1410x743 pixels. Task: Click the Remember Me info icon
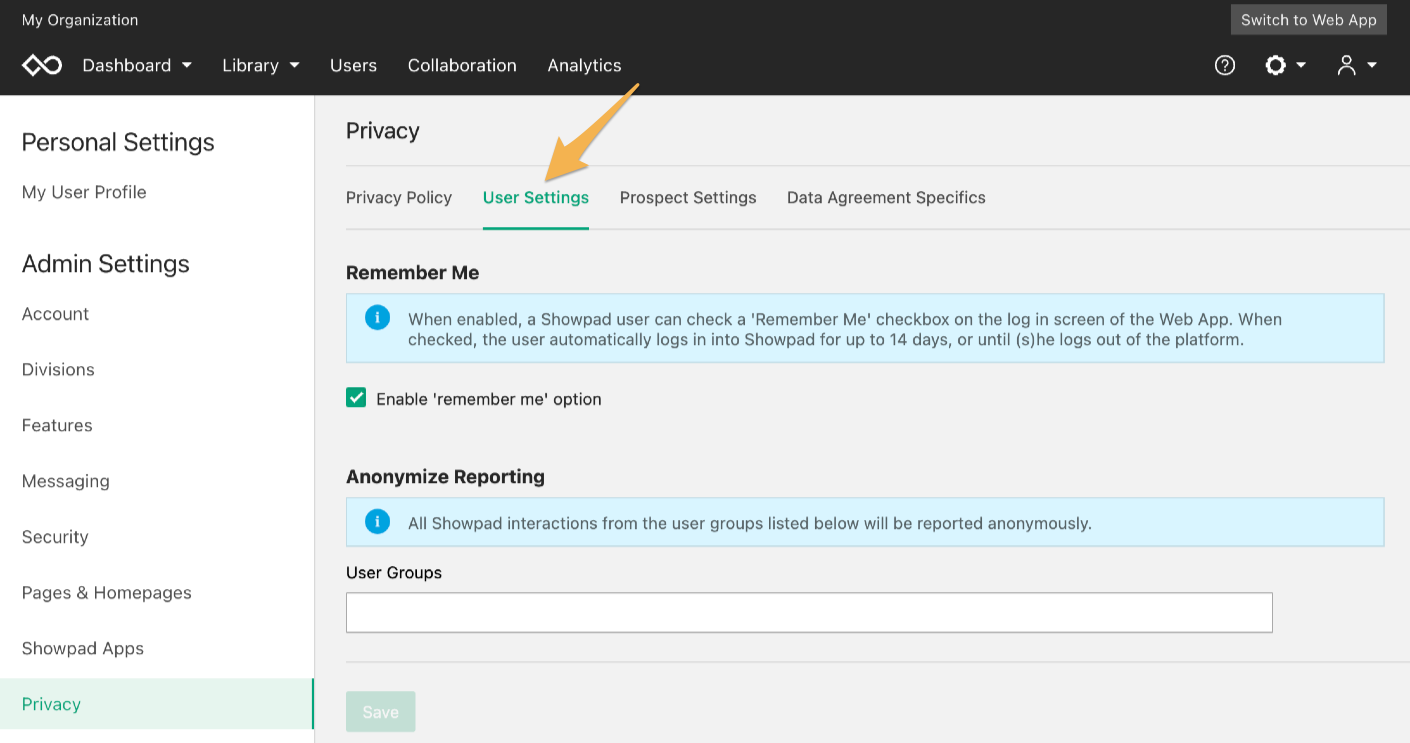tap(377, 318)
